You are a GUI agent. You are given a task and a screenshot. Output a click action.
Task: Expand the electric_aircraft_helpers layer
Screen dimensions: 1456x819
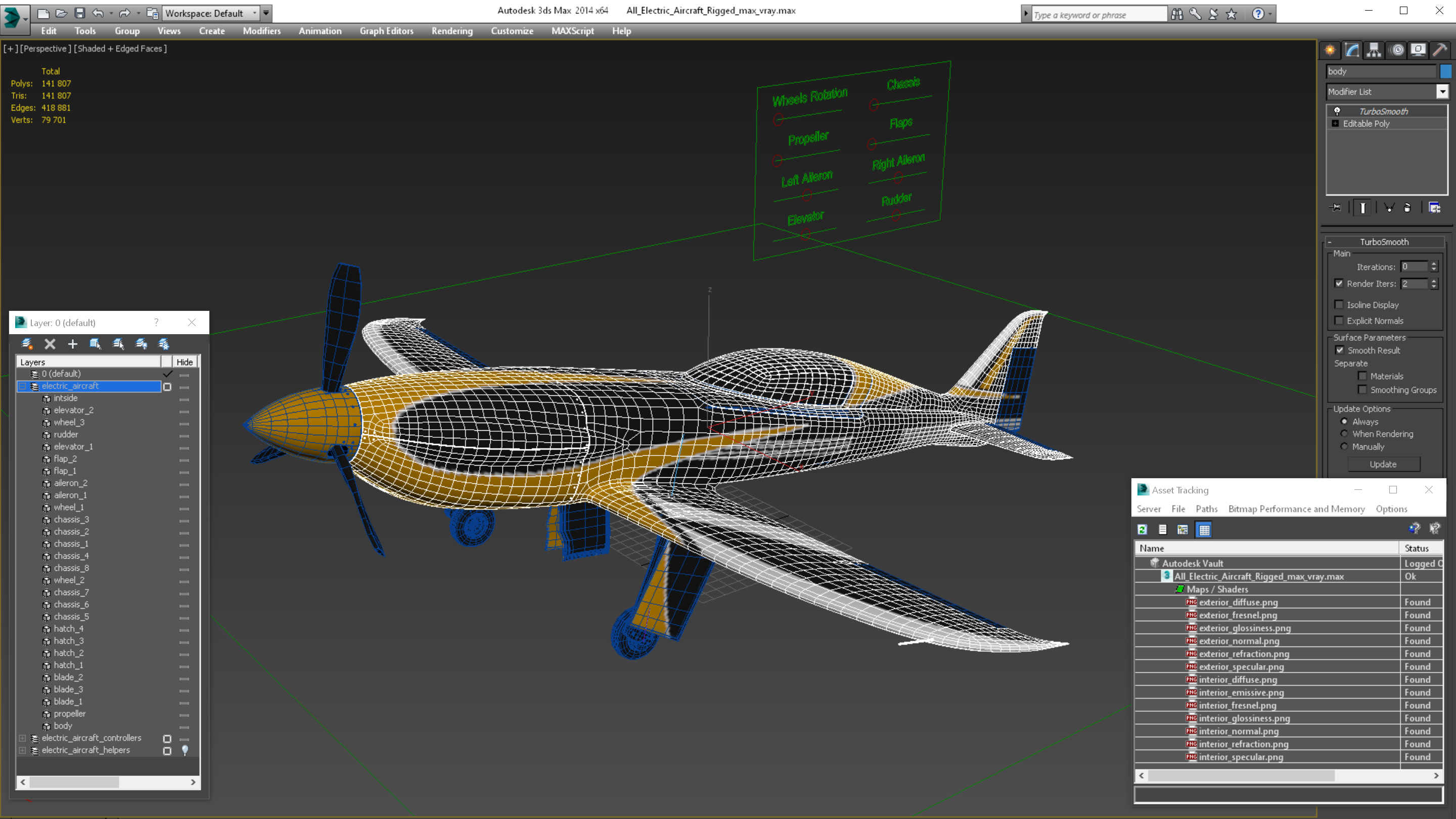pyautogui.click(x=23, y=751)
